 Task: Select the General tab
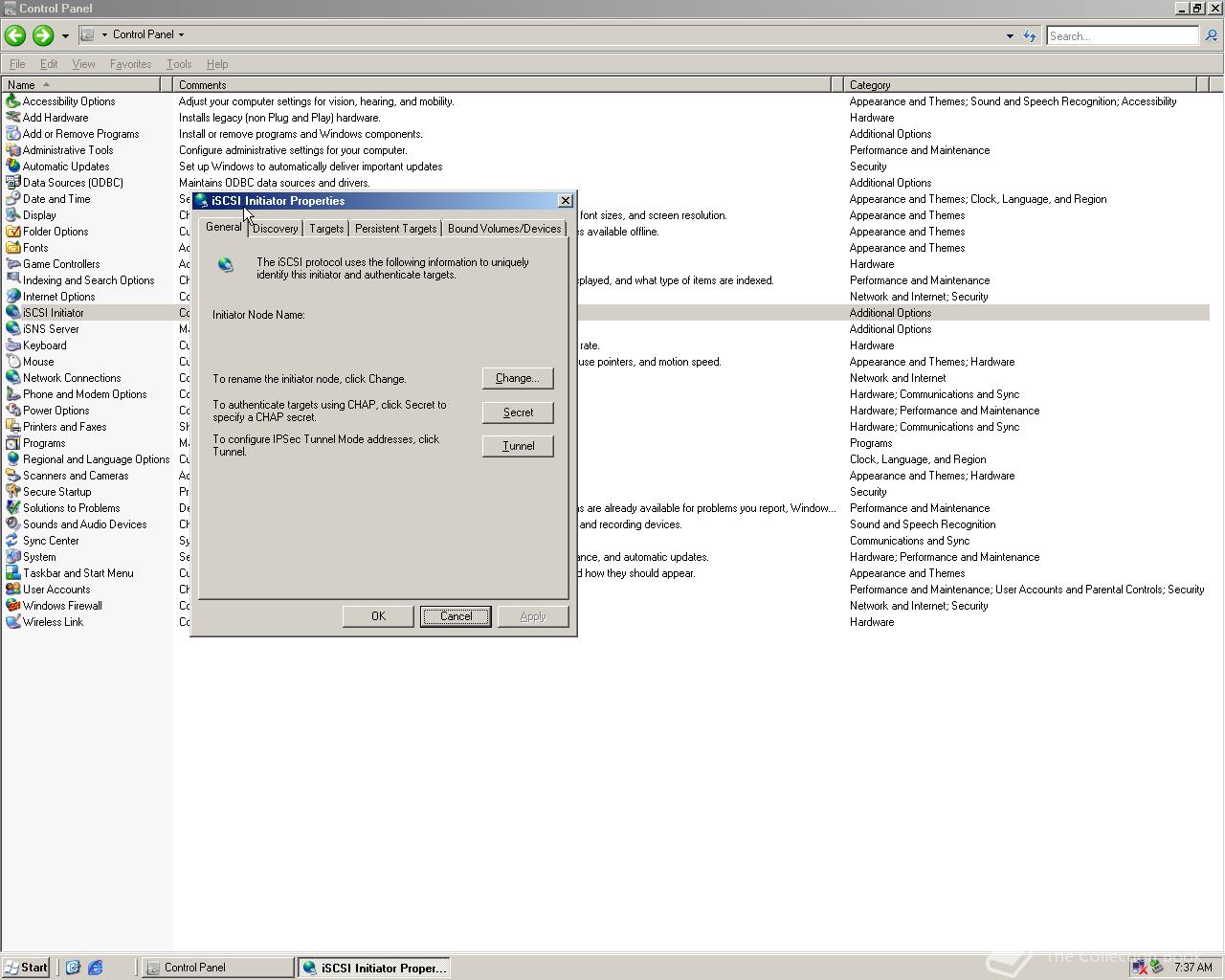[x=224, y=227]
